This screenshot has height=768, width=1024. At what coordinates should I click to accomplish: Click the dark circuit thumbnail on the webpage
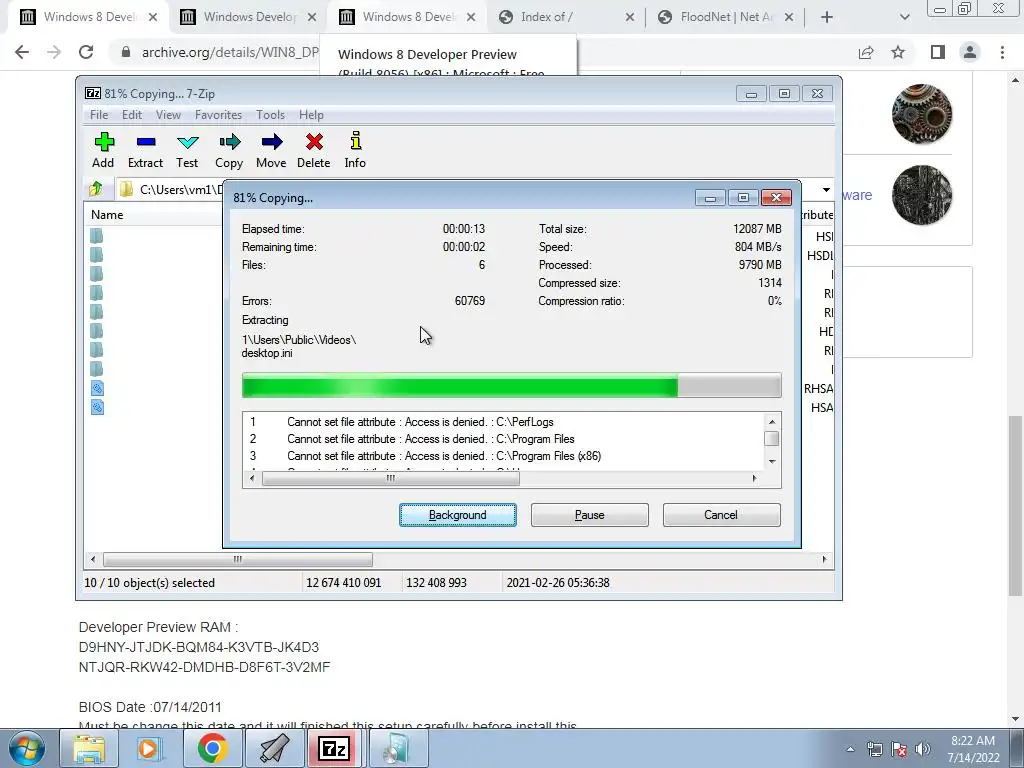click(x=921, y=195)
